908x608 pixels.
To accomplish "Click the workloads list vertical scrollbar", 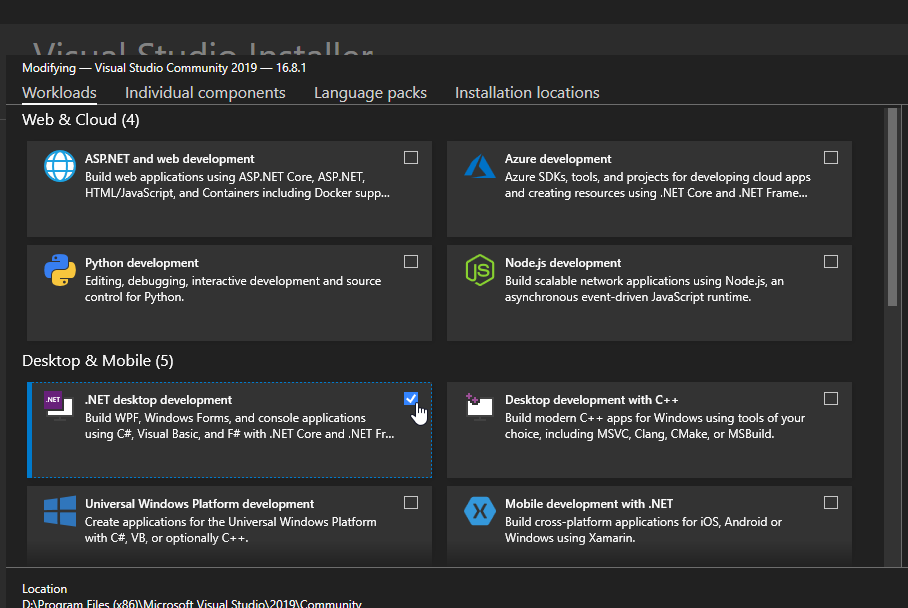I will pyautogui.click(x=892, y=210).
